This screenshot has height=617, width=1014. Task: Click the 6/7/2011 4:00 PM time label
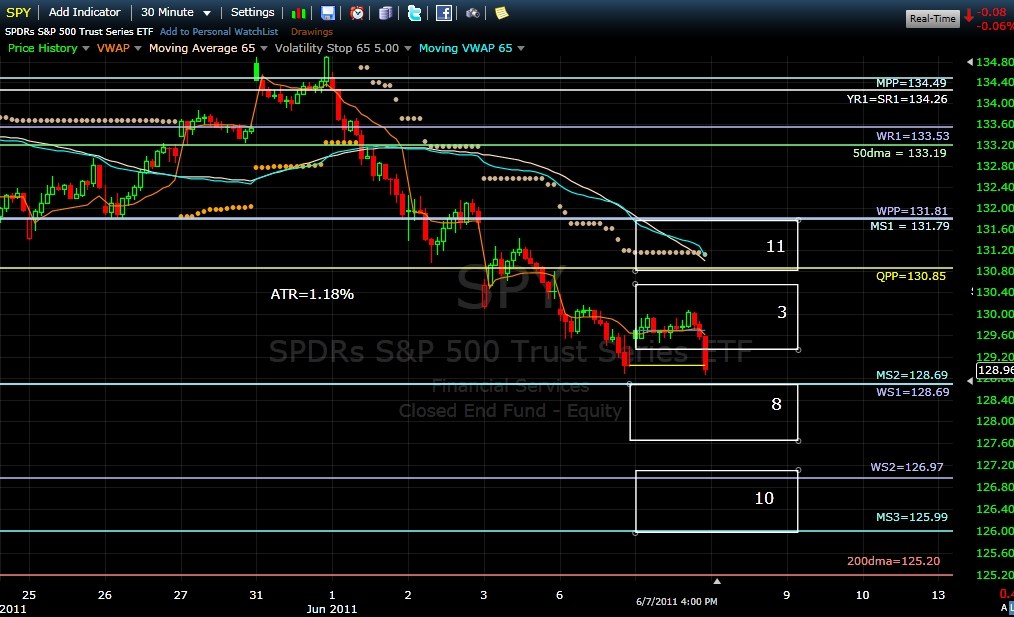coord(676,601)
